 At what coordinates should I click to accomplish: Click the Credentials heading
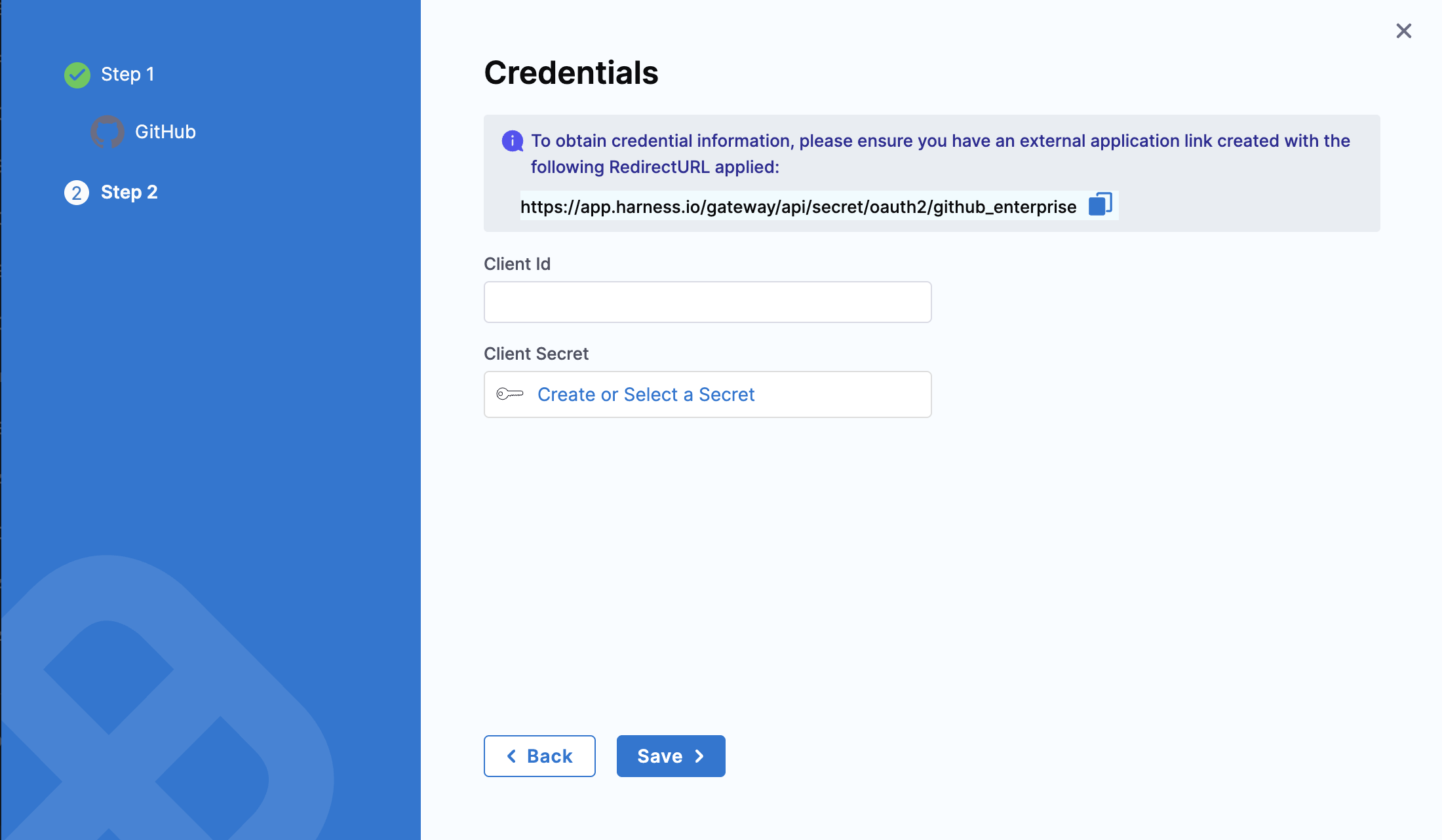point(571,73)
